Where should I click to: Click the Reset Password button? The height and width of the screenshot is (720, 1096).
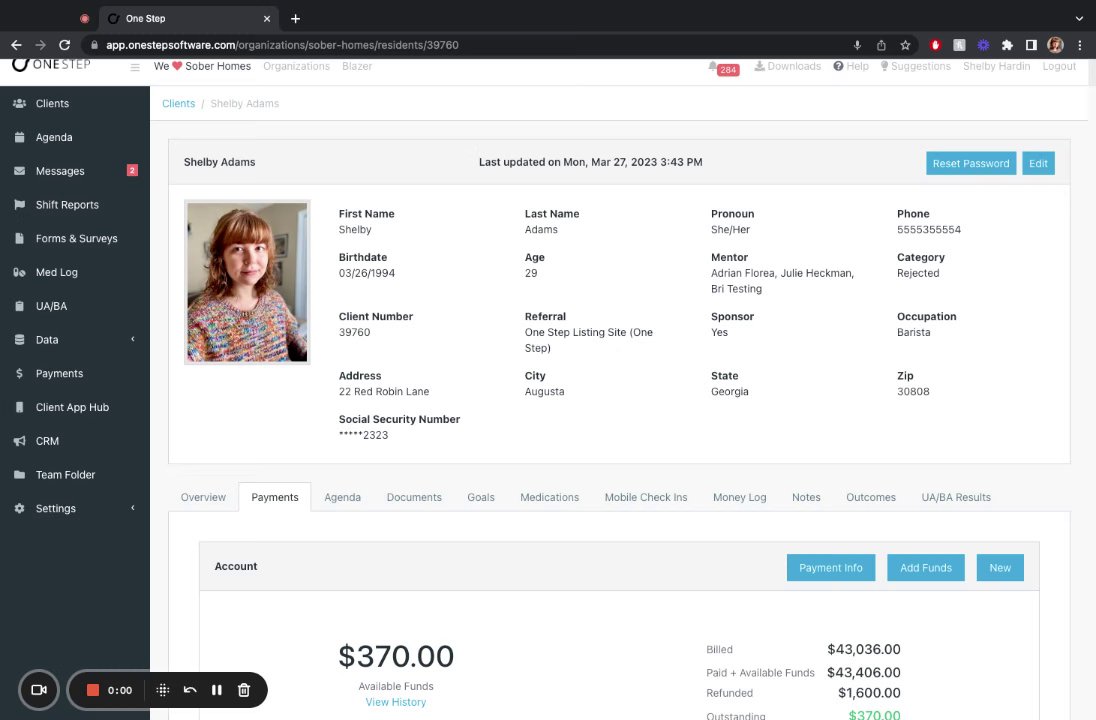(x=971, y=163)
